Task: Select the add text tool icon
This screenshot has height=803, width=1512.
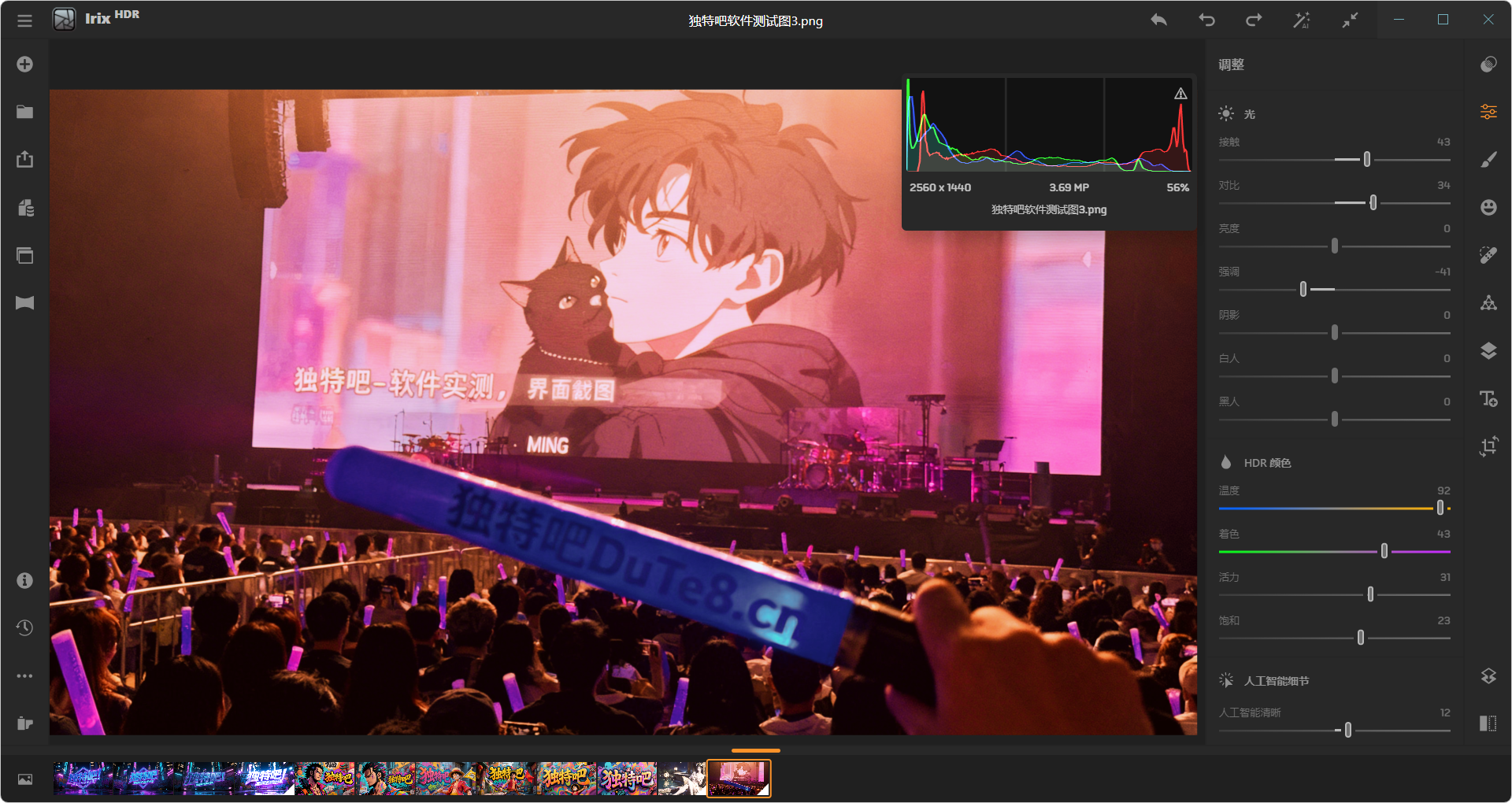Action: point(1488,398)
